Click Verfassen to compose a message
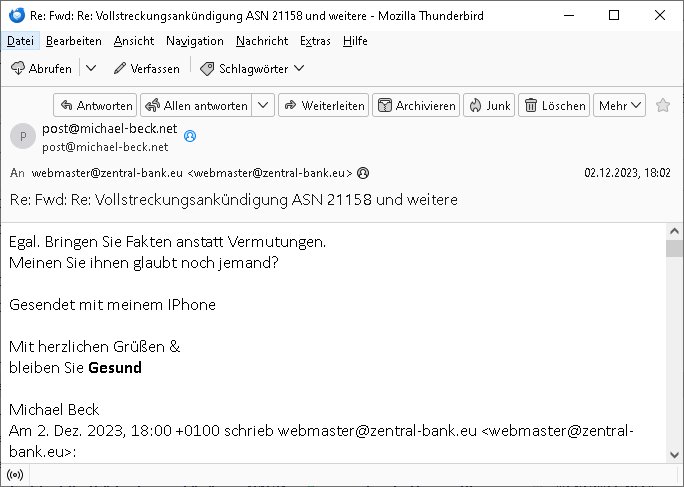 pos(147,69)
